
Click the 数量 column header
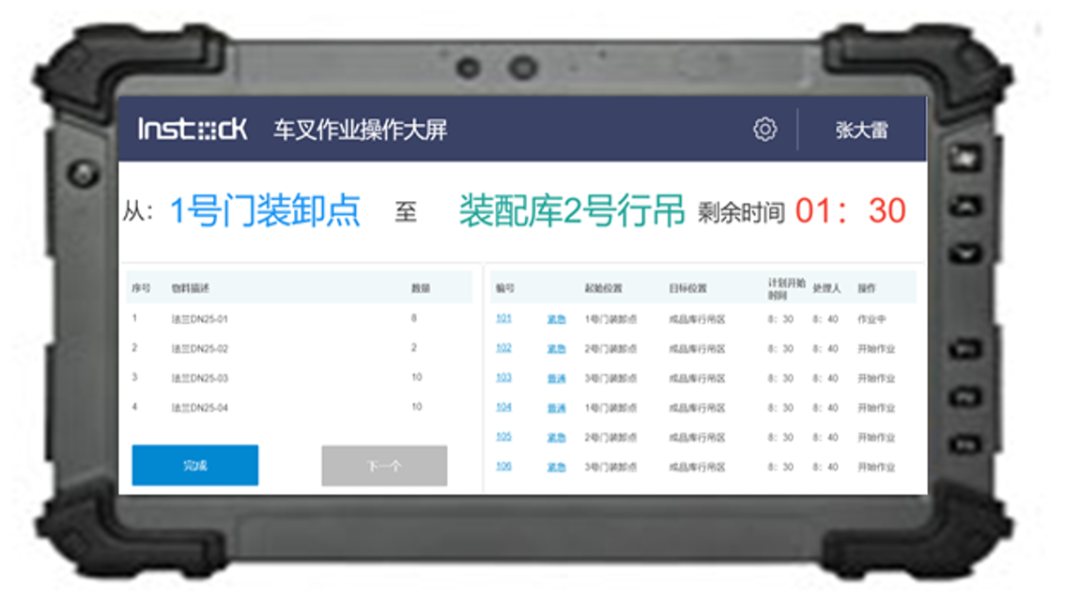coord(420,289)
